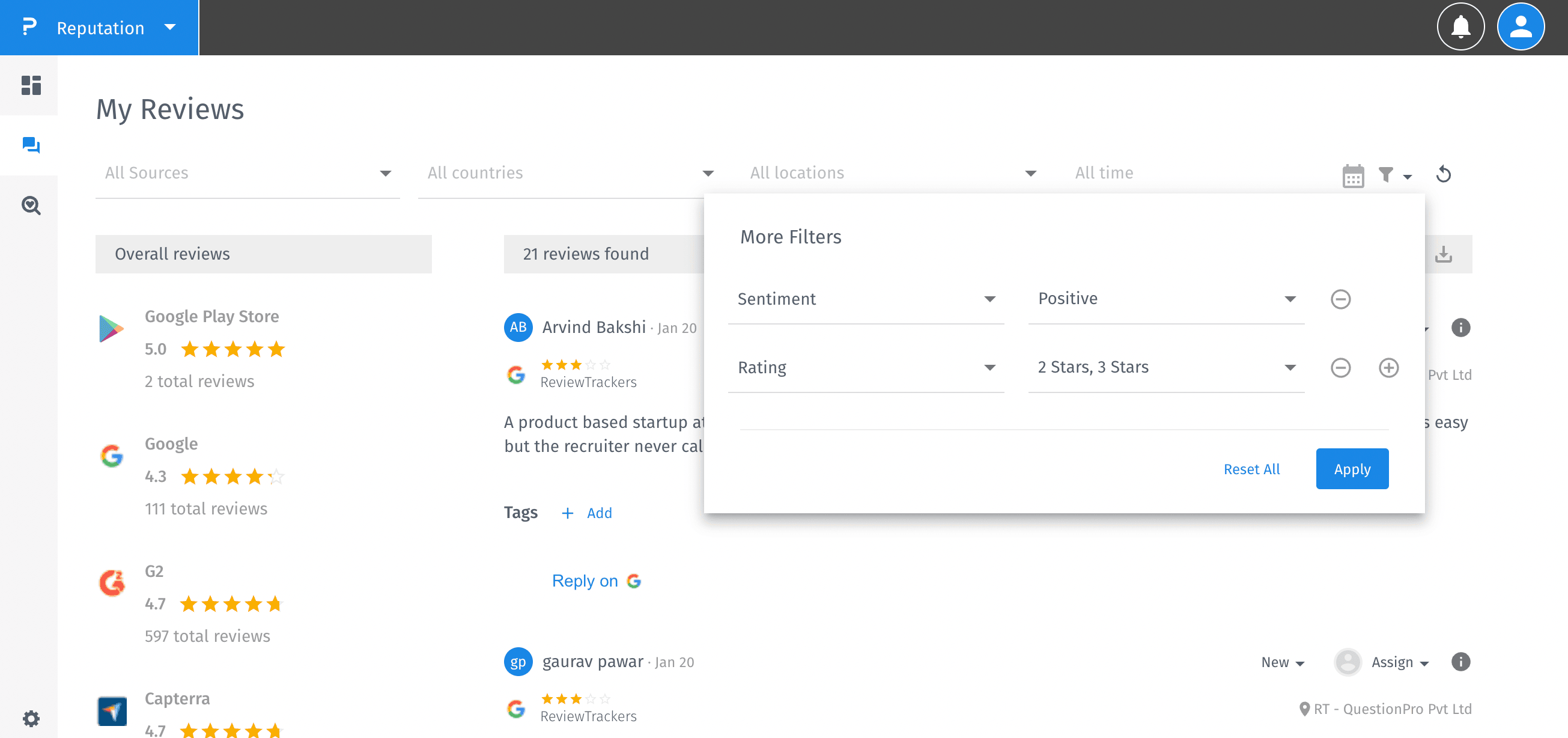This screenshot has width=1568, height=738.
Task: Add another filter row with plus icon
Action: [1388, 367]
